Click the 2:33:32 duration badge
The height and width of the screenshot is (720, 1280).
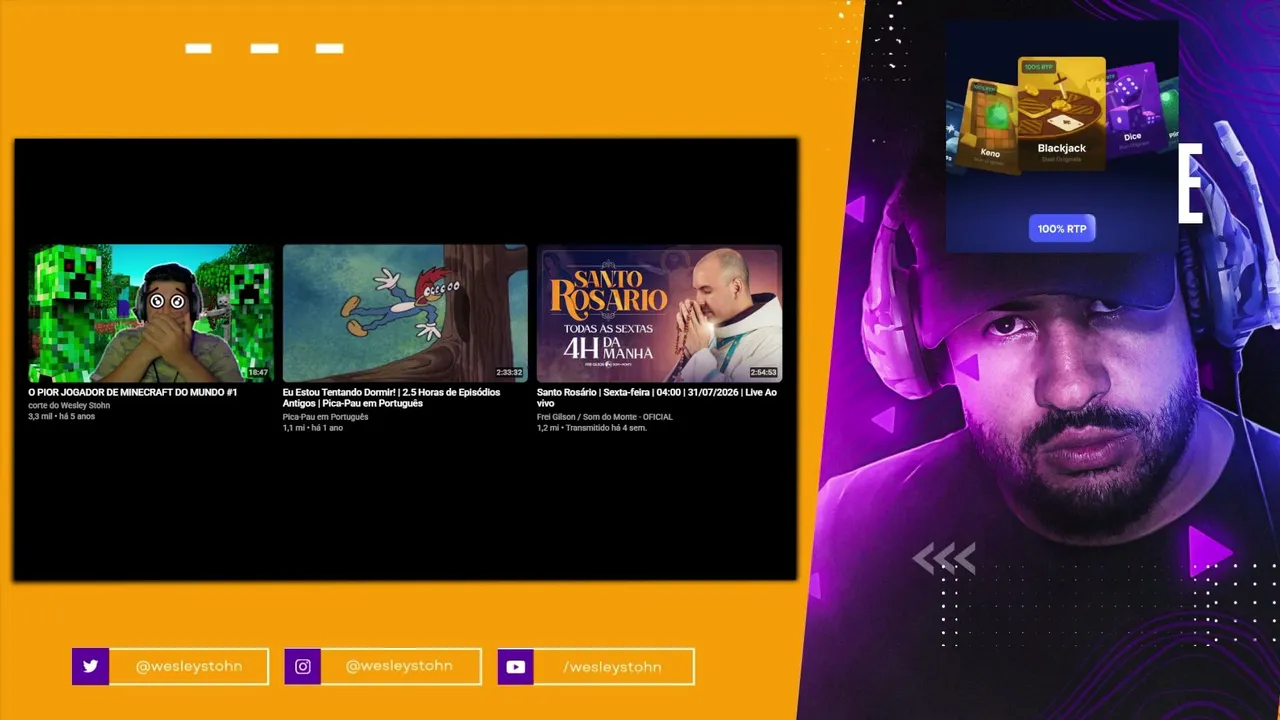[x=509, y=373]
